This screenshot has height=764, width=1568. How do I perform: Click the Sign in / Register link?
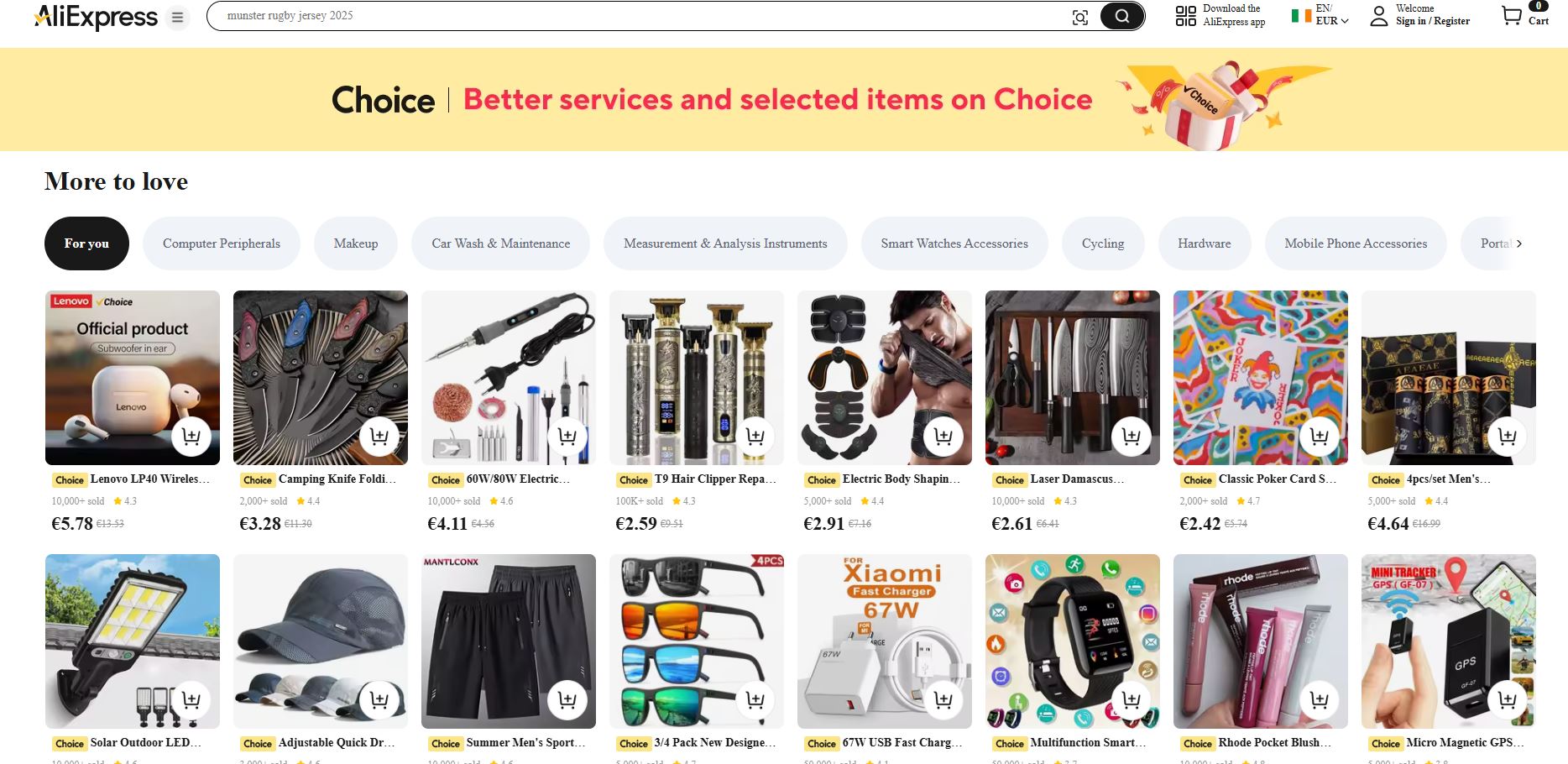pos(1433,21)
